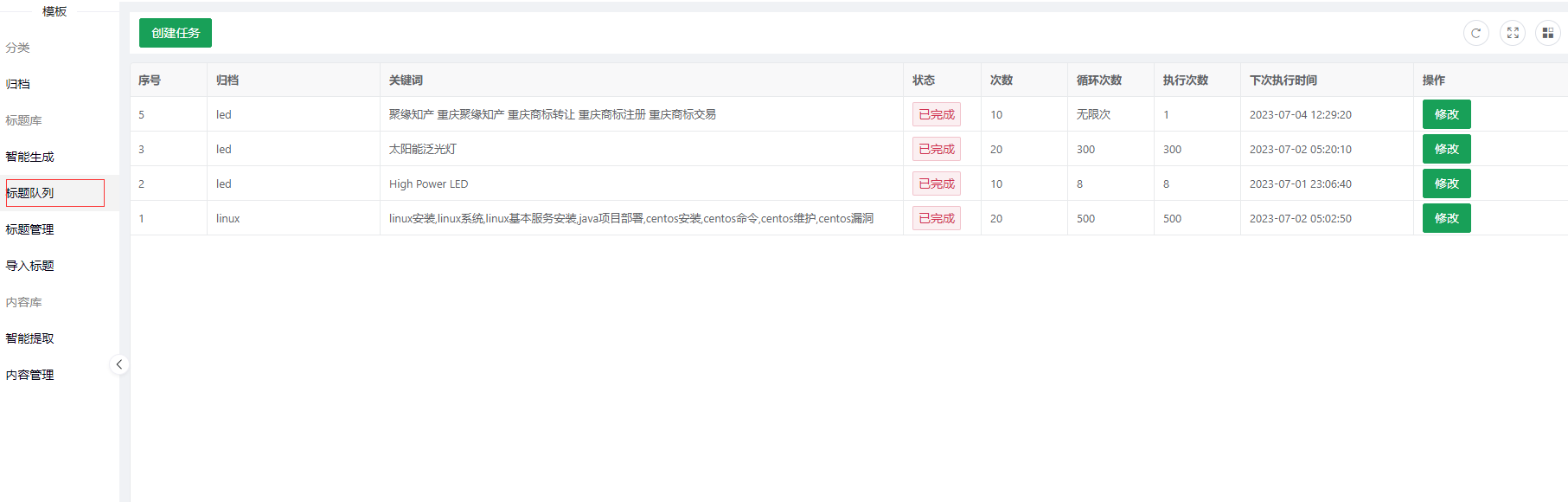Viewport: 1568px width, 502px height.
Task: Click 修改 for the High Power LED row
Action: (x=1446, y=183)
